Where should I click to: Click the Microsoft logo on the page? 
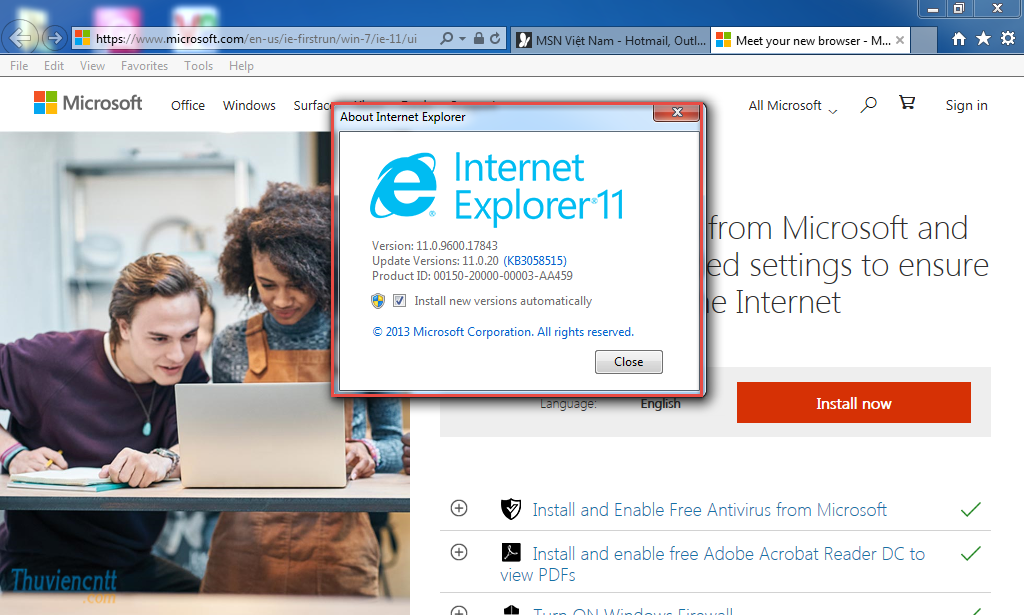pos(88,103)
